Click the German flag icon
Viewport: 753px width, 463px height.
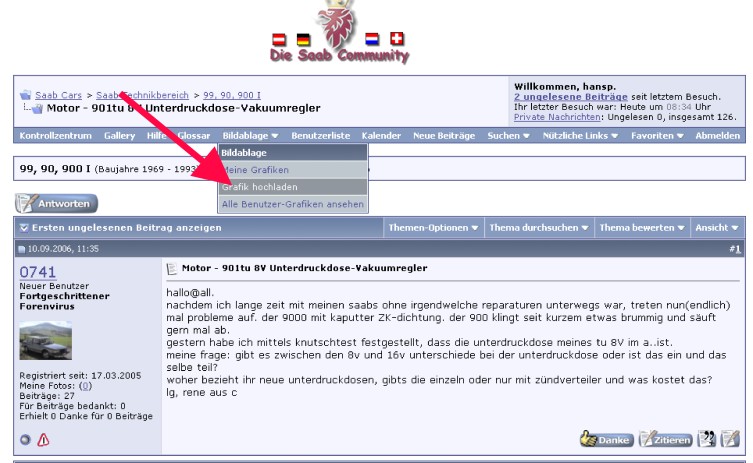click(303, 39)
